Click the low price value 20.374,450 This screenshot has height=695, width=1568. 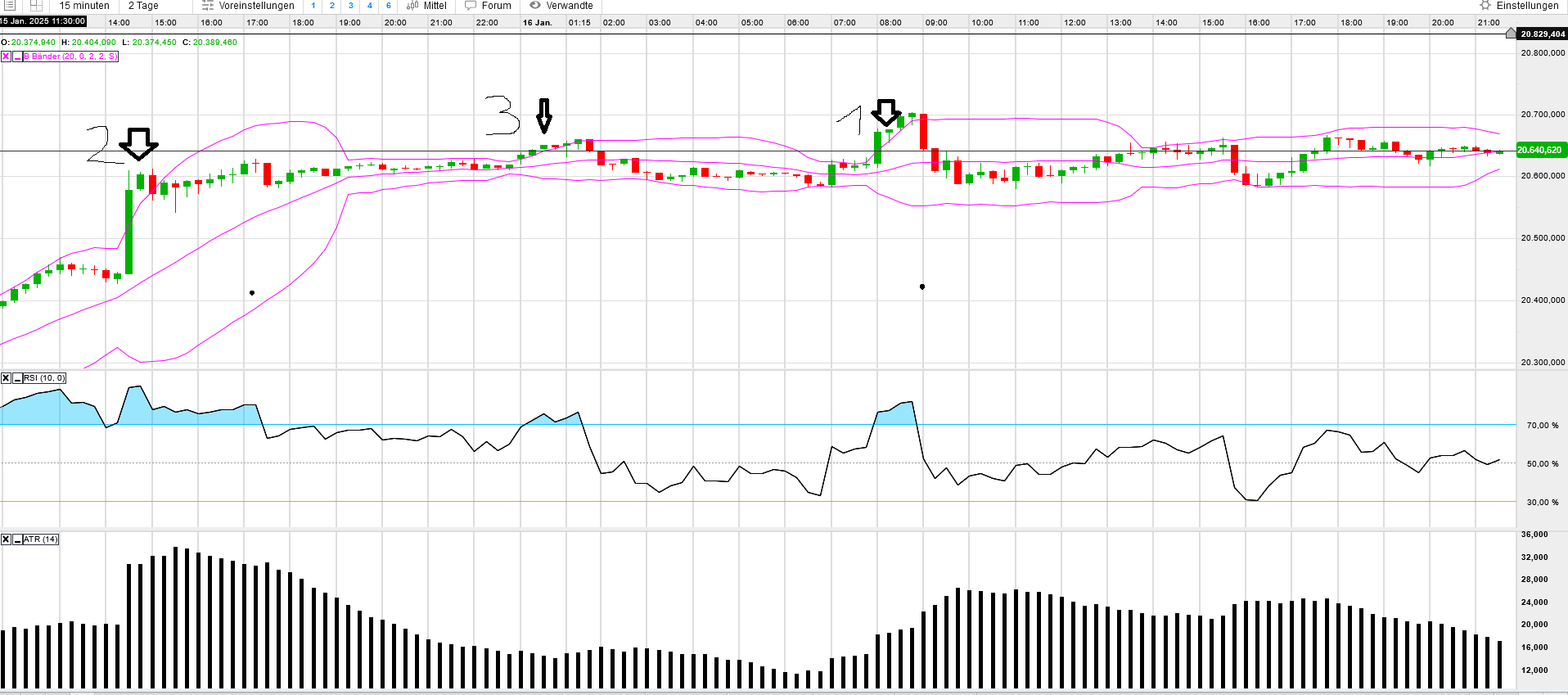(155, 43)
